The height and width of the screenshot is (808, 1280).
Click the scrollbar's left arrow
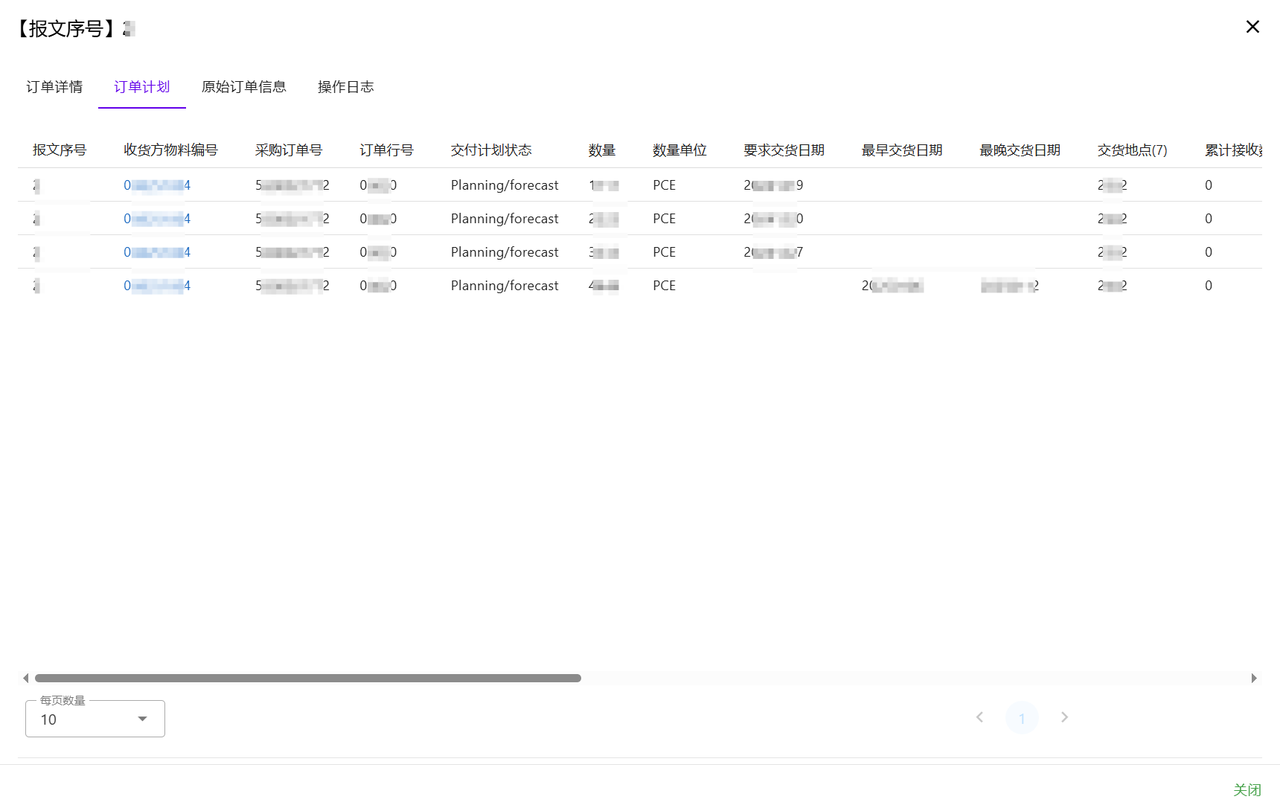pos(26,678)
